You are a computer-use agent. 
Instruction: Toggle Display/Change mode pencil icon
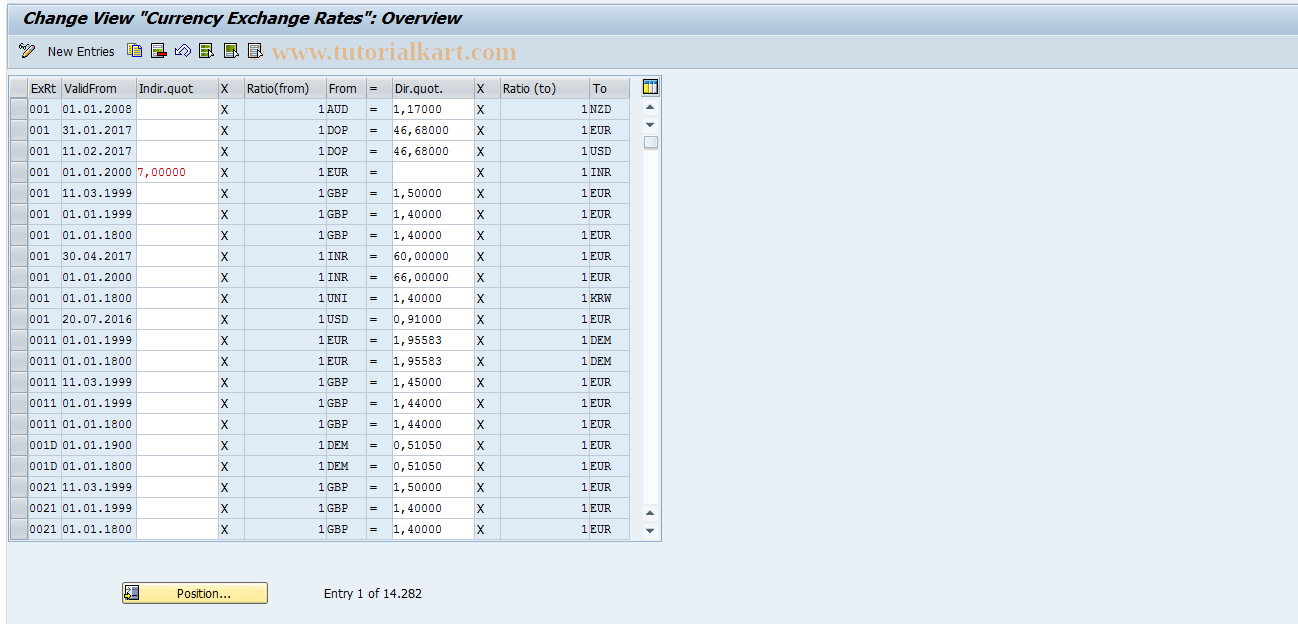point(27,51)
